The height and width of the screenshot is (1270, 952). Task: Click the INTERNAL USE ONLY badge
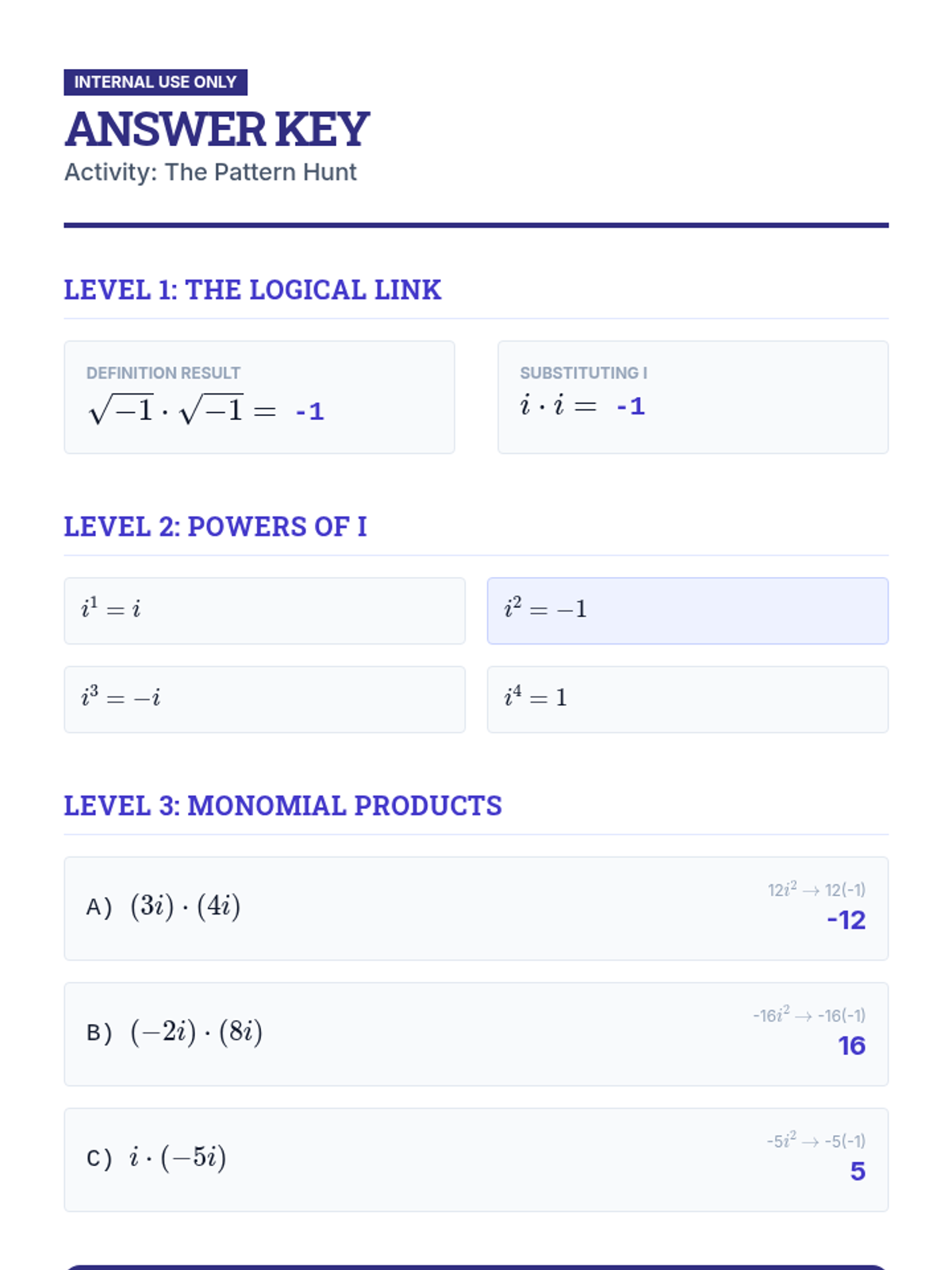click(x=155, y=83)
